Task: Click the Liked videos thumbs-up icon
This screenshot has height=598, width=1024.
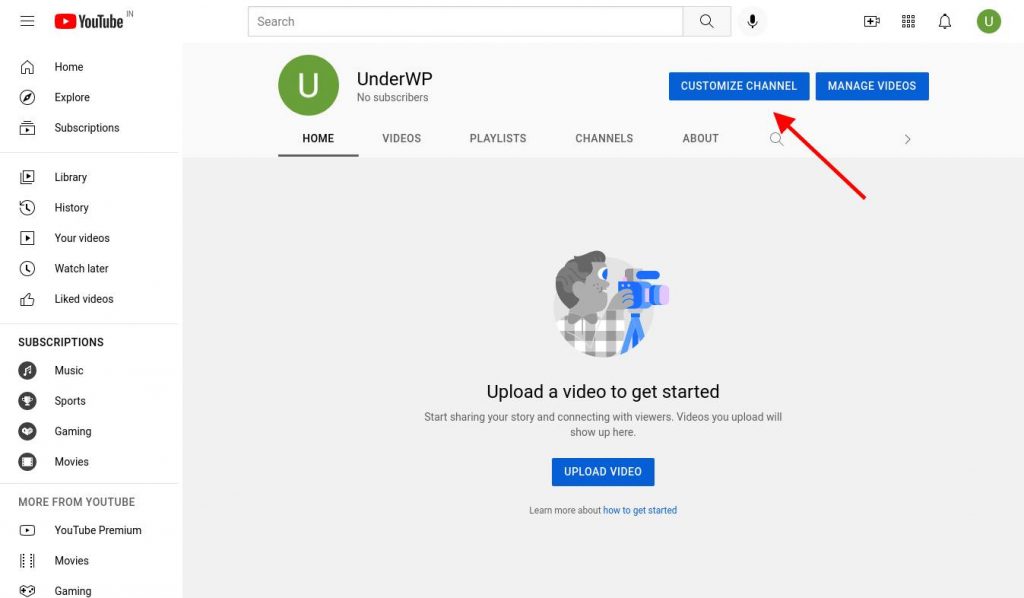Action: click(27, 299)
